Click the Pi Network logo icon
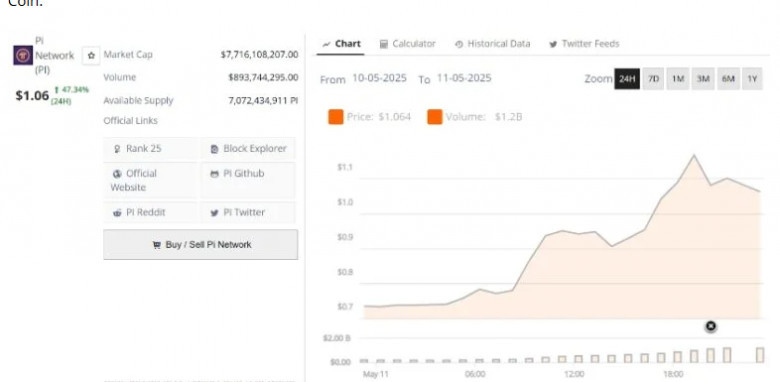780x382 pixels. [x=23, y=55]
